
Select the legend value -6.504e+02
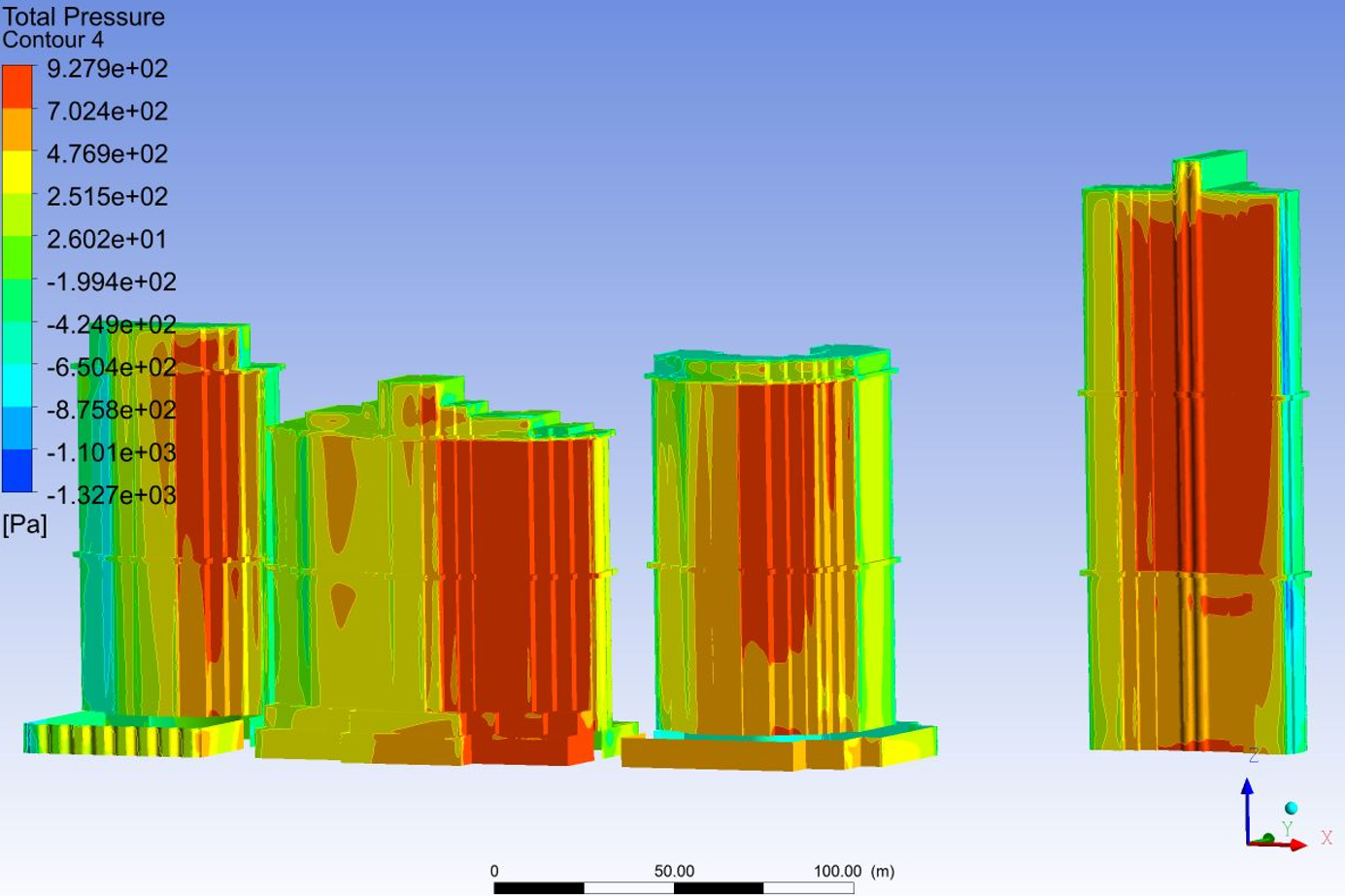[x=112, y=367]
